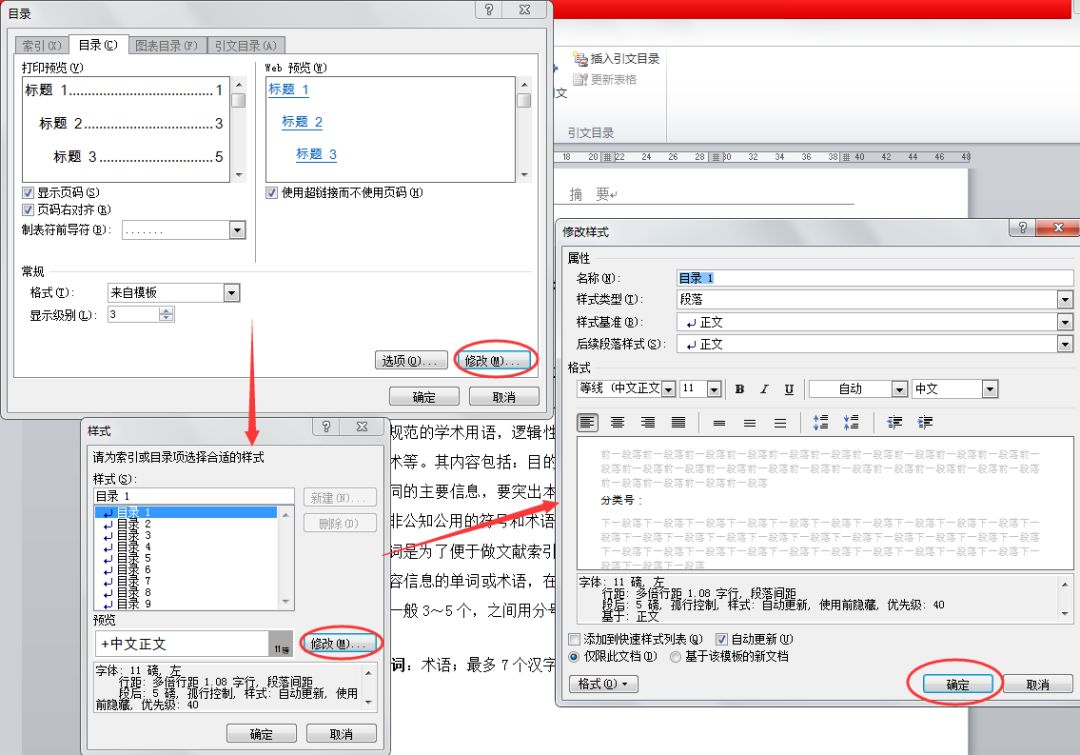Viewport: 1080px width, 755px height.
Task: Open the font color dropdown showing 自动
Action: coord(899,389)
